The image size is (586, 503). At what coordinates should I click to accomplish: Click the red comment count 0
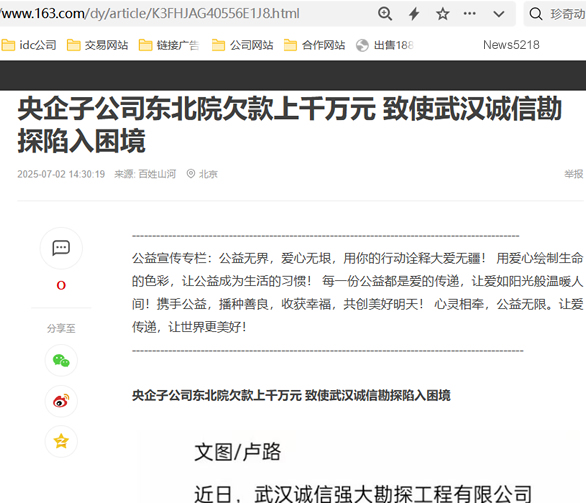61,286
